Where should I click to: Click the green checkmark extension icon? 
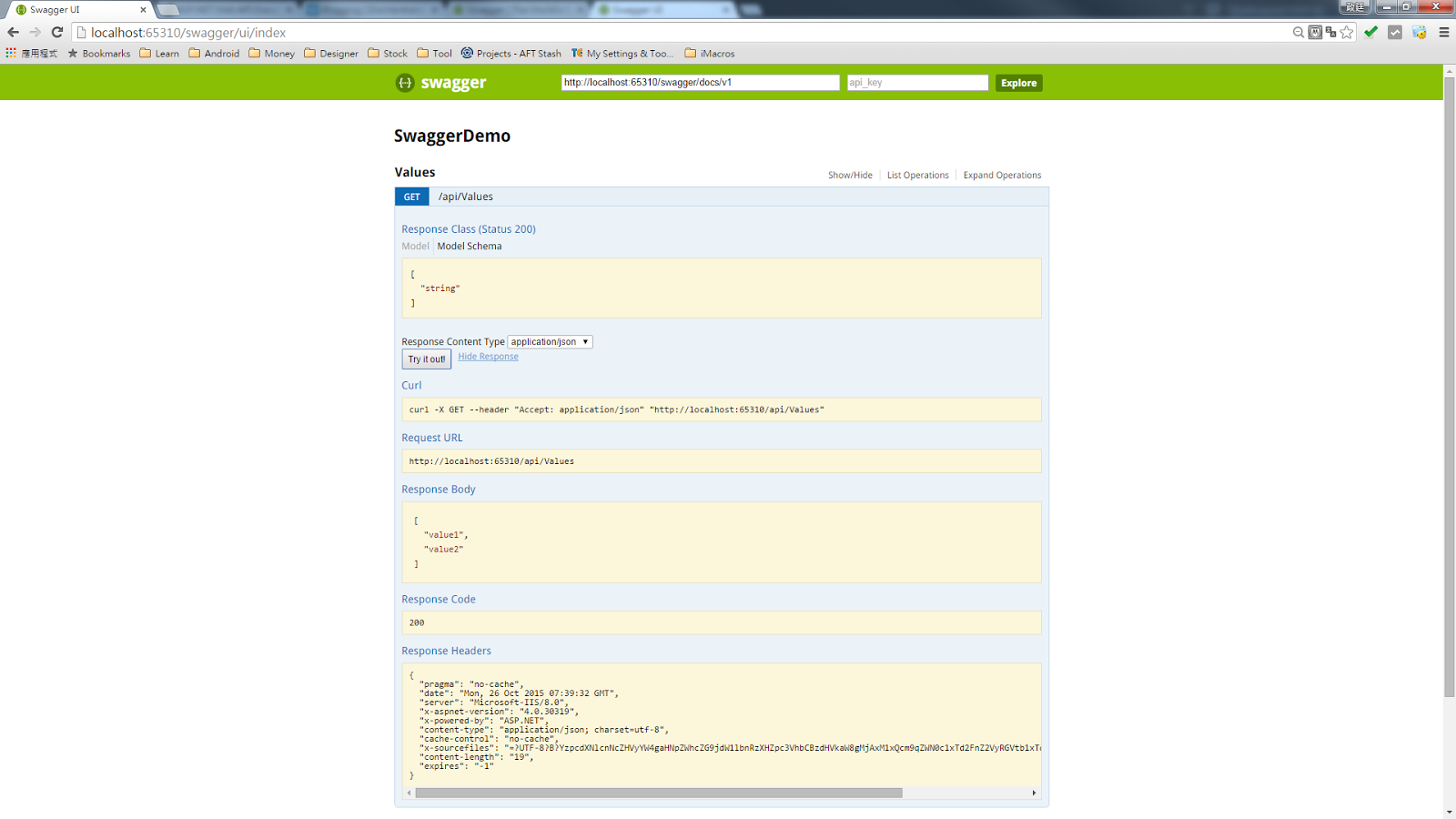click(x=1370, y=32)
